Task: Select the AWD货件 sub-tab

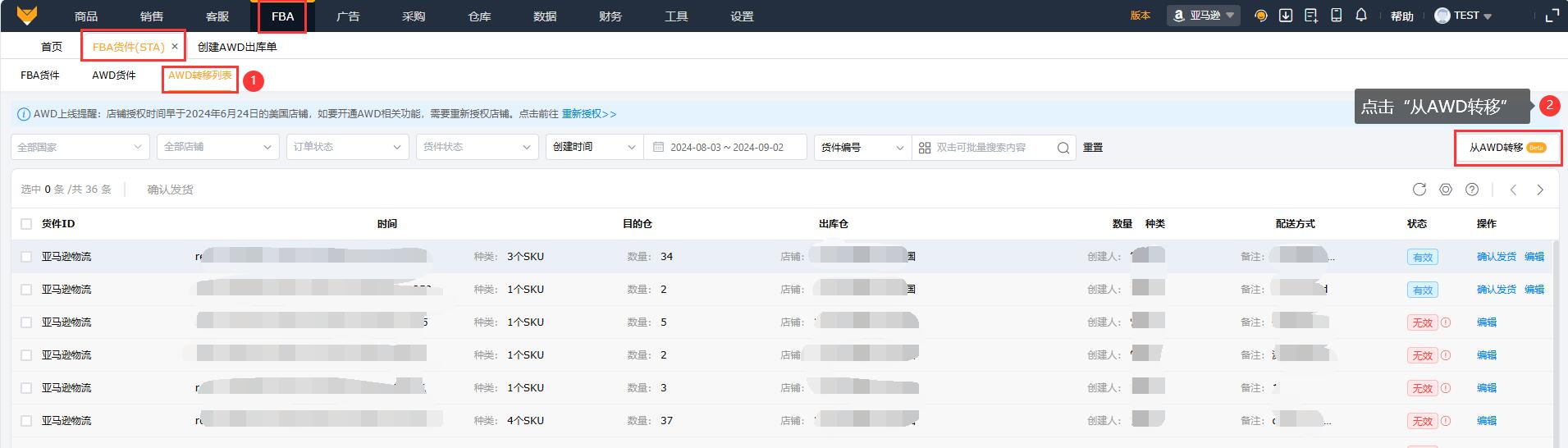Action: [x=114, y=75]
